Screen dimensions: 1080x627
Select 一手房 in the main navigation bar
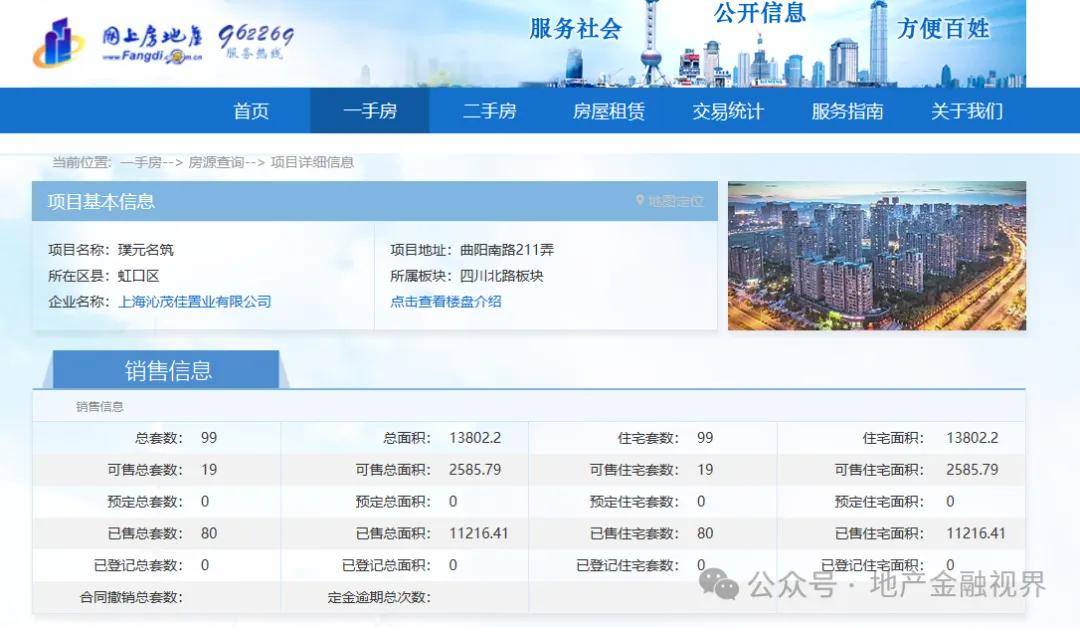(x=370, y=111)
